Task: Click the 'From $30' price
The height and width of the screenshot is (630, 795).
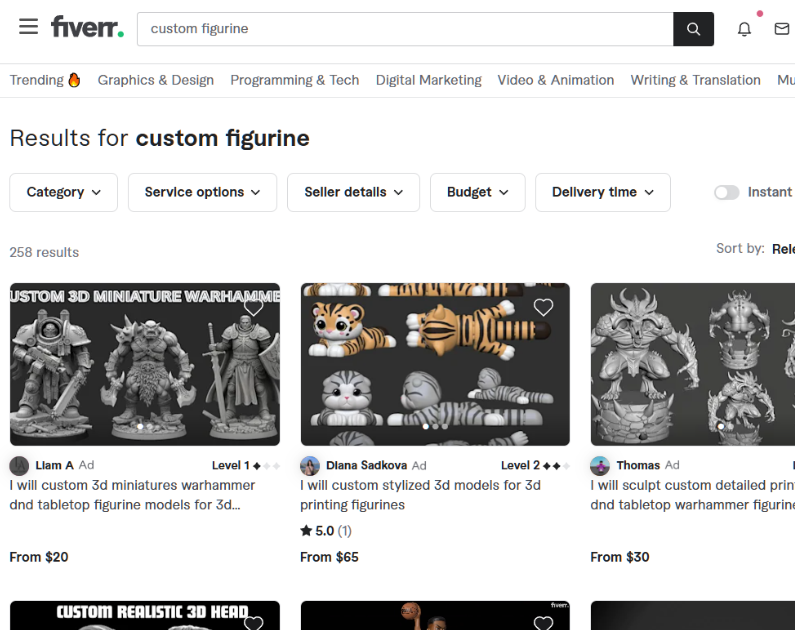Action: point(620,557)
